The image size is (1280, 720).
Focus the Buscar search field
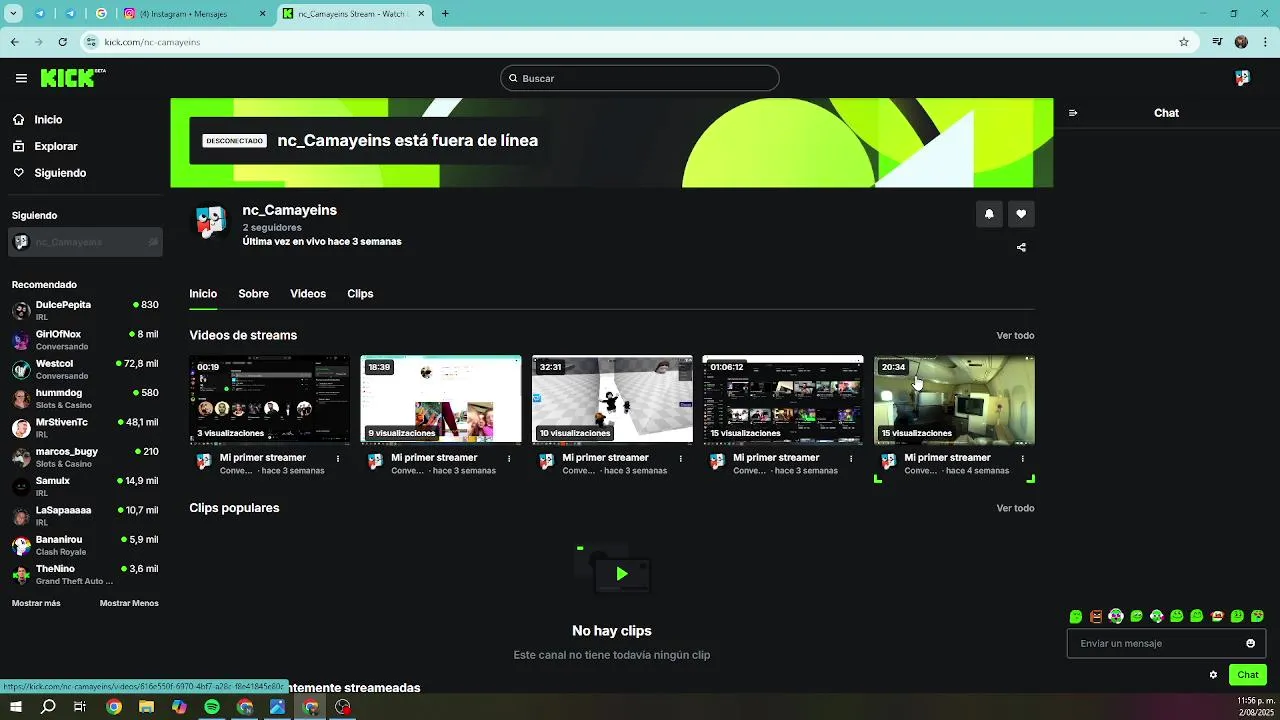point(640,78)
